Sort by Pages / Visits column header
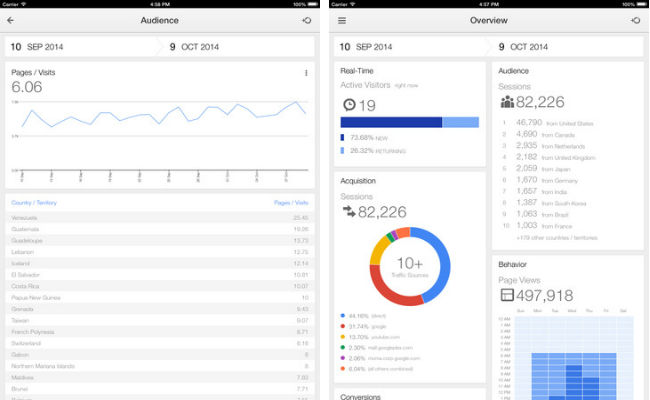The image size is (650, 400). [291, 203]
